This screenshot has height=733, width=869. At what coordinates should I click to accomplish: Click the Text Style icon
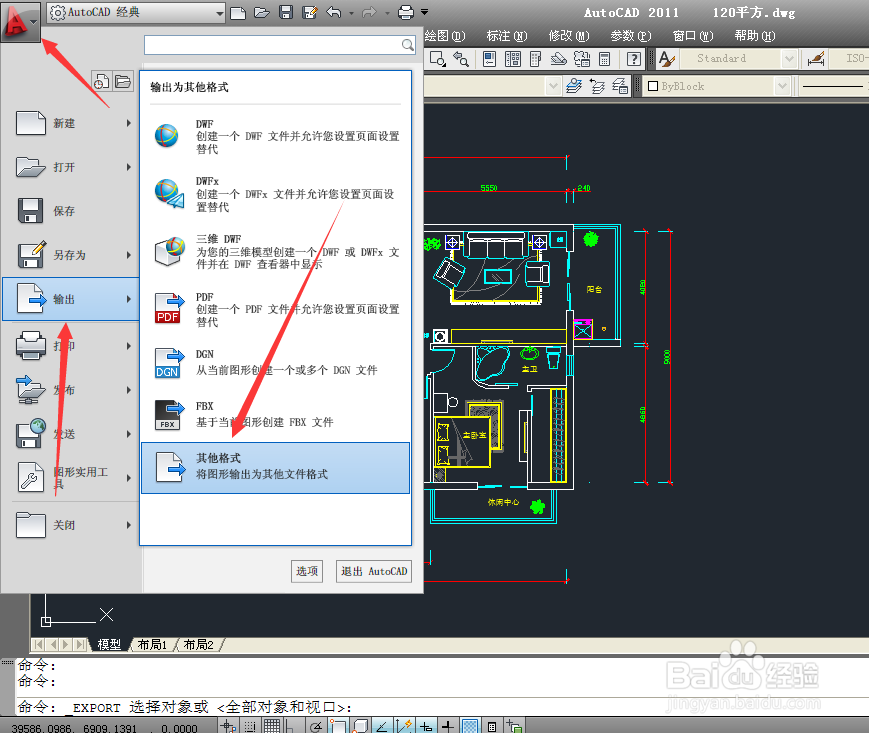(x=667, y=59)
